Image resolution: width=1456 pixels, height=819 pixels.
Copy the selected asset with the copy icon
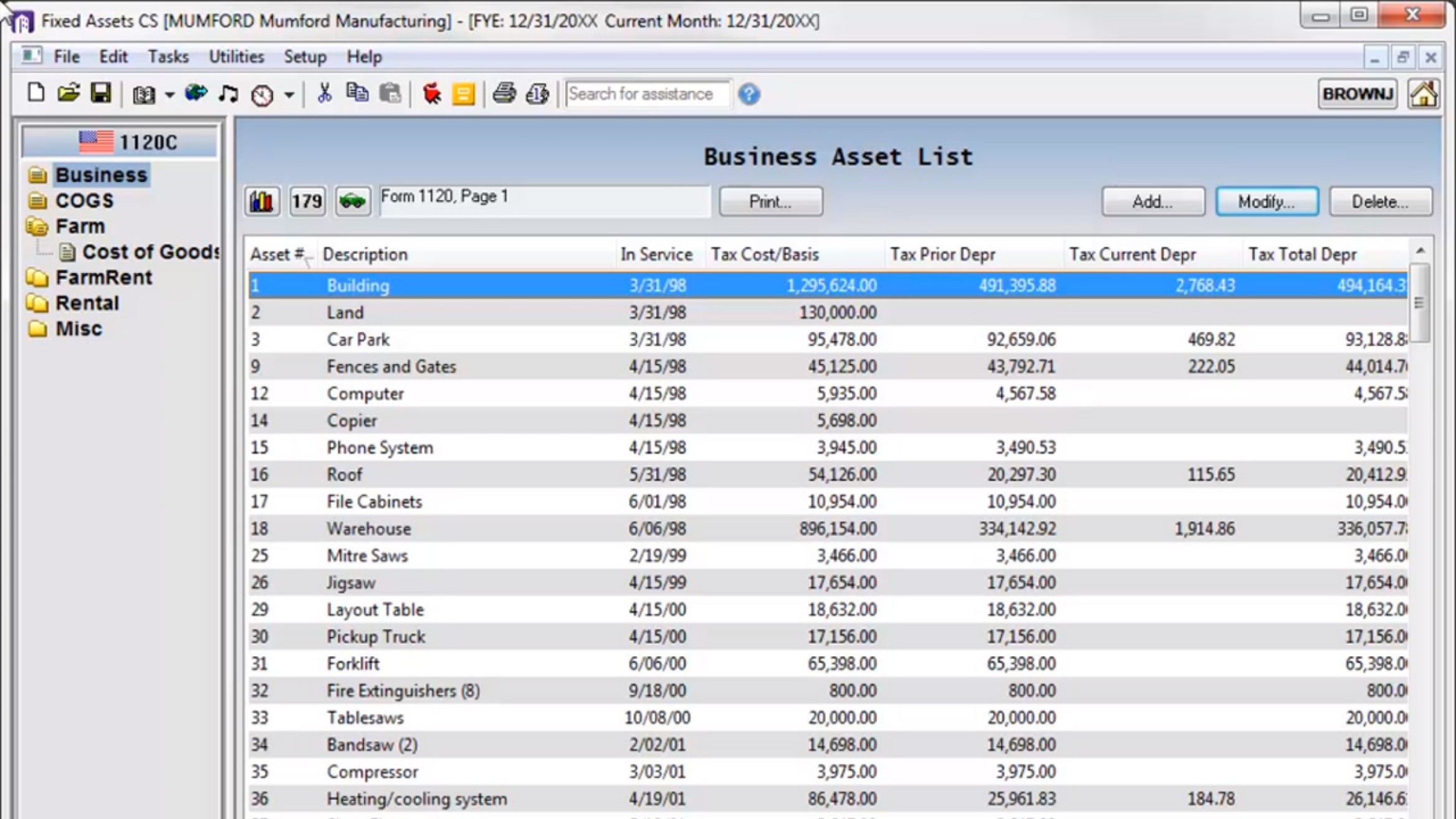pyautogui.click(x=357, y=93)
